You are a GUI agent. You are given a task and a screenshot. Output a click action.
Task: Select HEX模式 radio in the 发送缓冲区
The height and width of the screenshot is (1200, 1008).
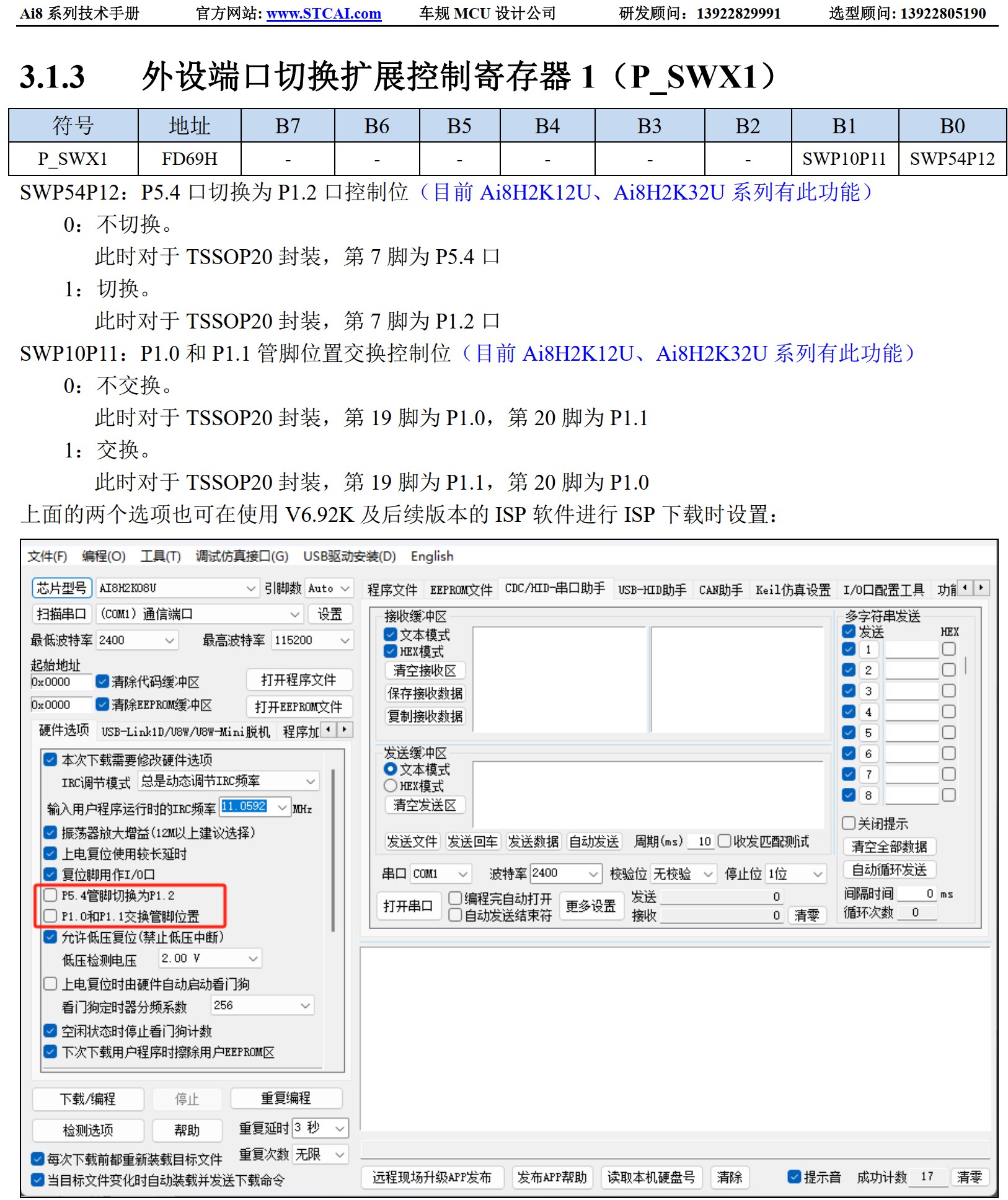(x=391, y=785)
